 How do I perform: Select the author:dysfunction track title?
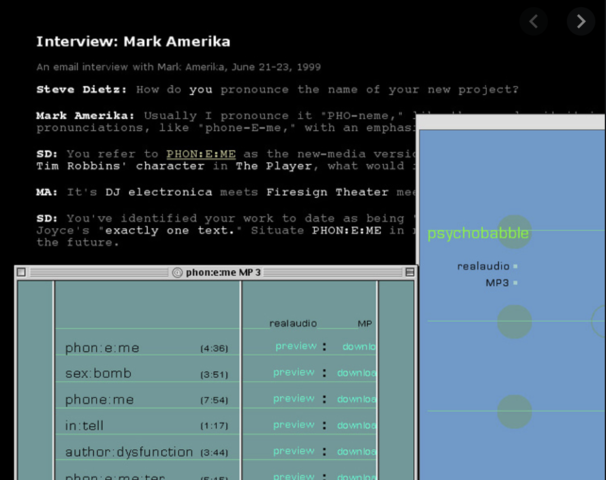tap(129, 452)
